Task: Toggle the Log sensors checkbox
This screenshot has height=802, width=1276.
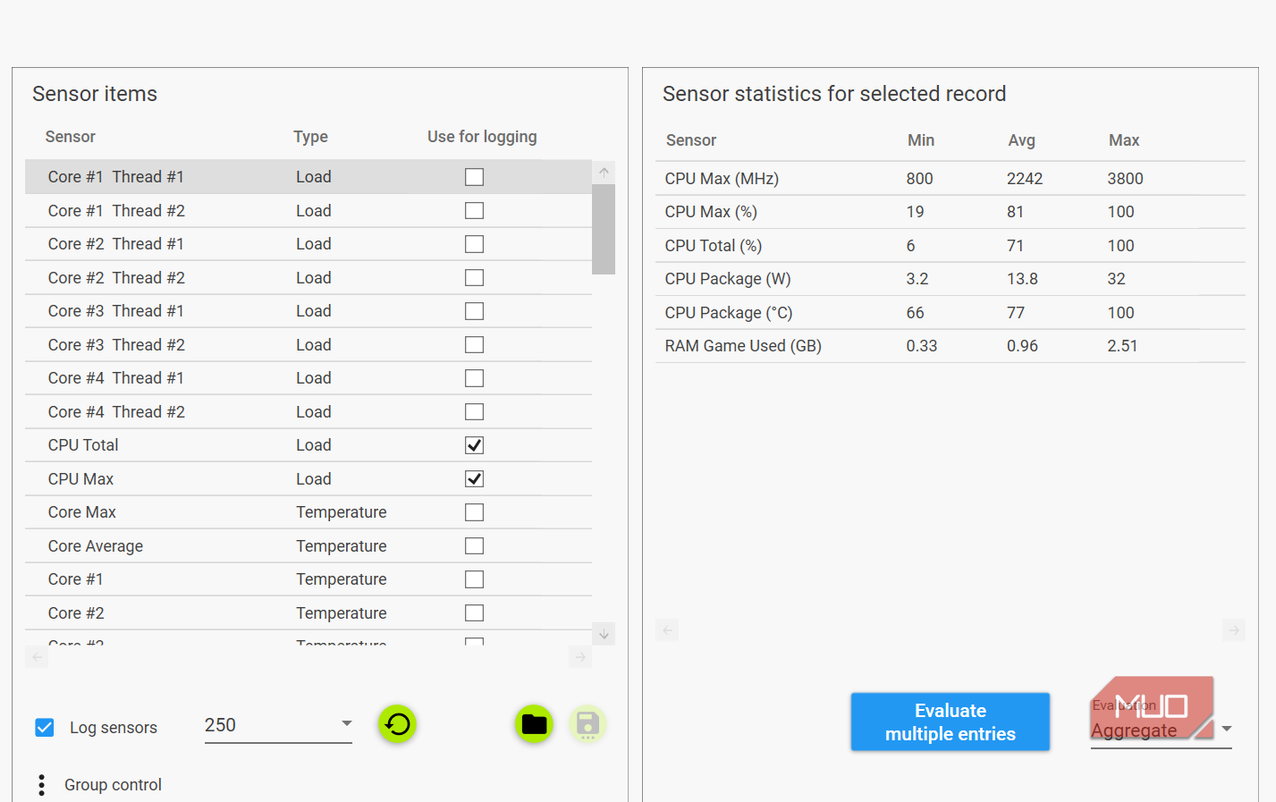Action: click(44, 727)
